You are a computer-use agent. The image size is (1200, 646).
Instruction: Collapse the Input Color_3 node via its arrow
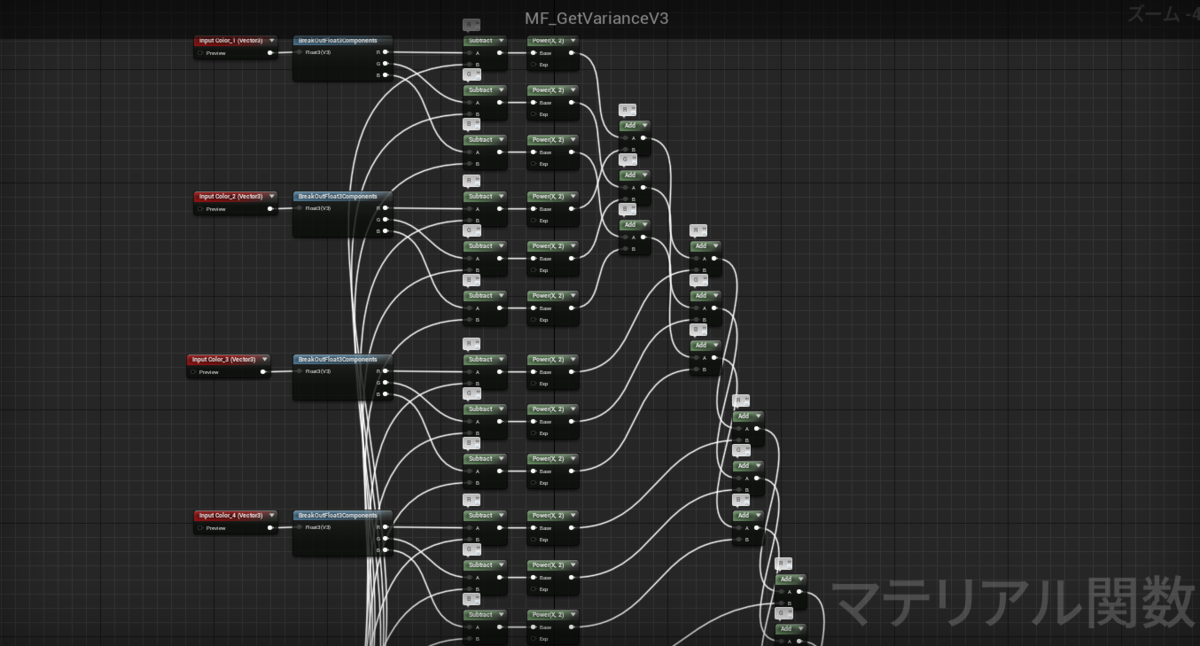[x=265, y=359]
